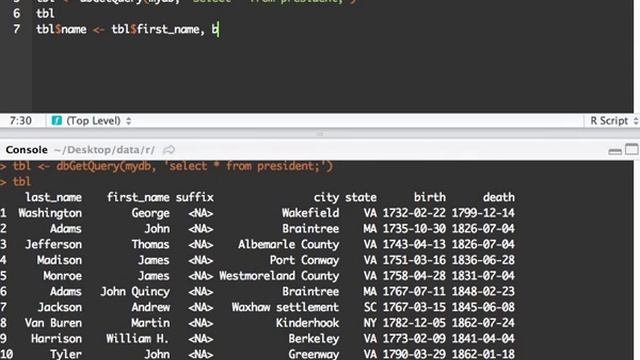
Task: Click 'birth' column header in console
Action: click(430, 198)
